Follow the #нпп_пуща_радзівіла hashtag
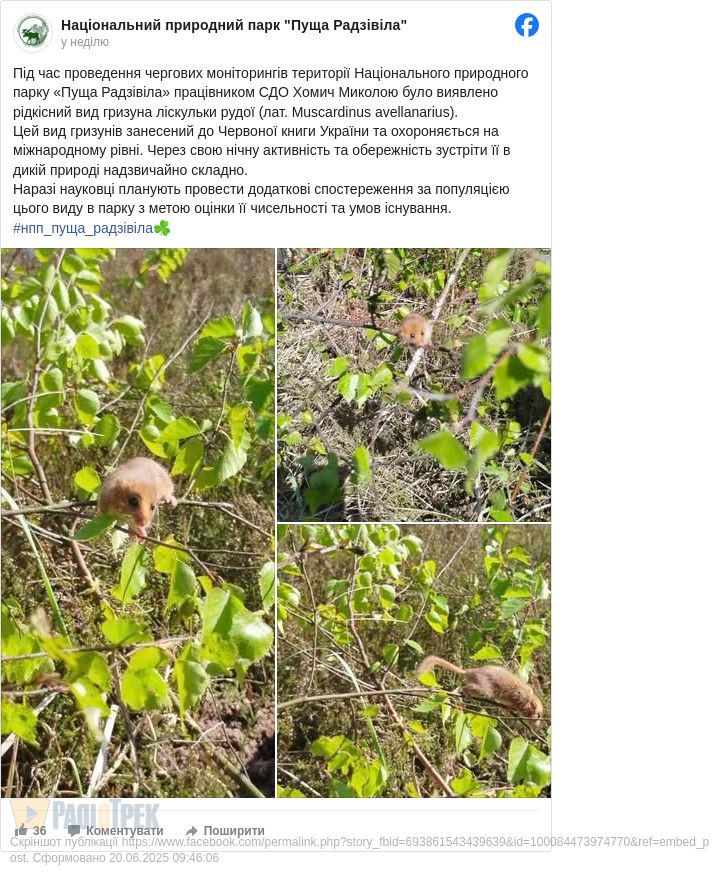This screenshot has width=720, height=876. (83, 228)
